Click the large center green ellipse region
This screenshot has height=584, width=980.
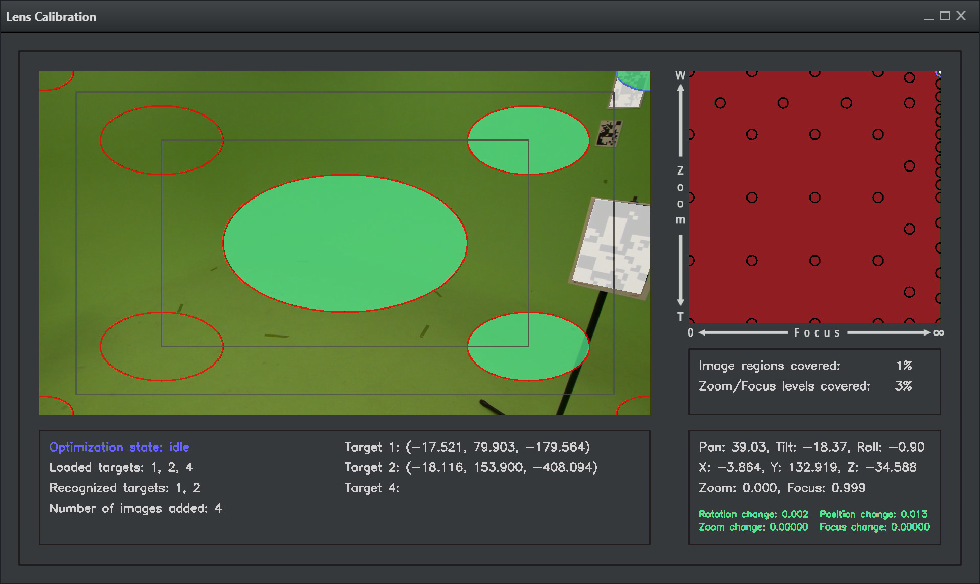click(345, 243)
